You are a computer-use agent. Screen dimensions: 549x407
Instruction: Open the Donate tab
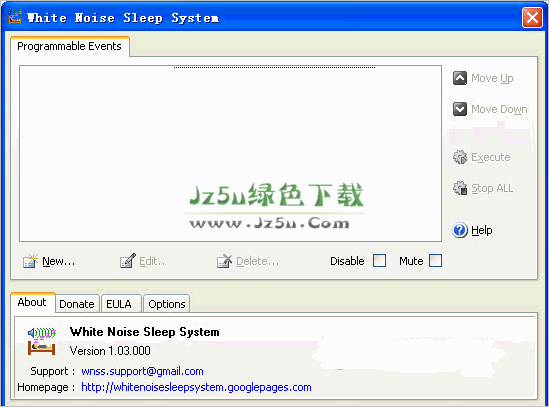point(77,304)
